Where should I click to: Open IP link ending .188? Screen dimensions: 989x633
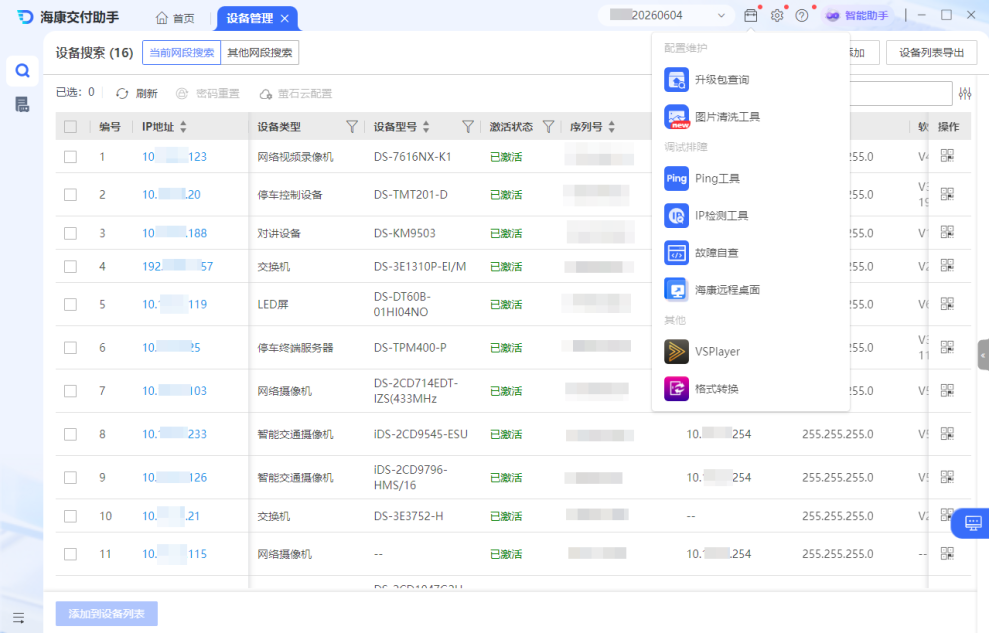(175, 233)
